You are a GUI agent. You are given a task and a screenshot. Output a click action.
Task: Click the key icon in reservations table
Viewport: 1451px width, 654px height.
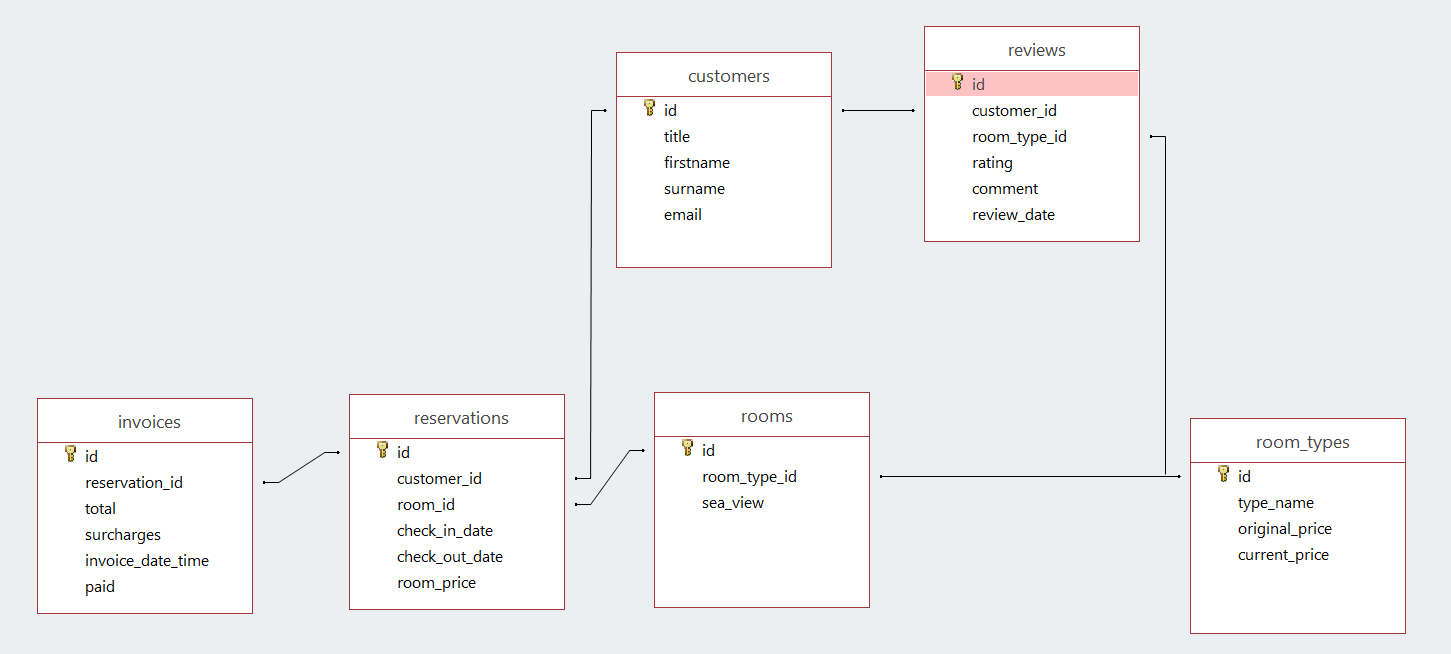coord(382,451)
